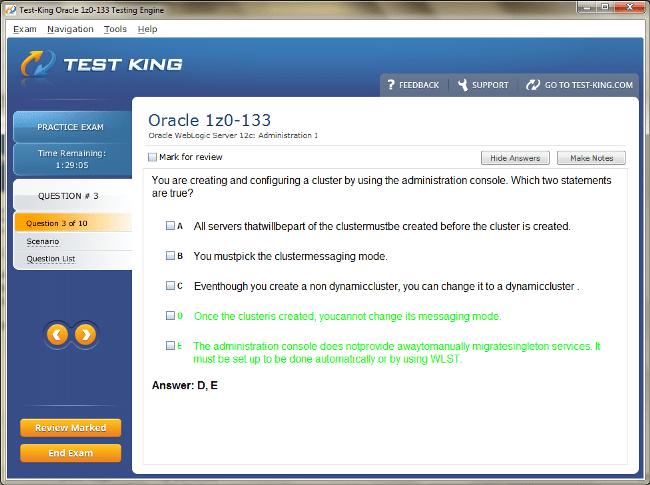Check answer option D
The image size is (650, 485).
170,315
